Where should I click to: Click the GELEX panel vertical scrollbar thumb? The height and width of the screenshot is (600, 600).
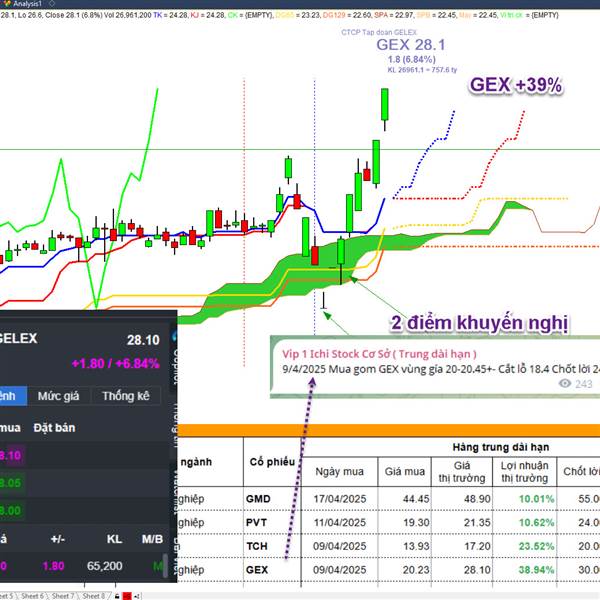(165, 565)
